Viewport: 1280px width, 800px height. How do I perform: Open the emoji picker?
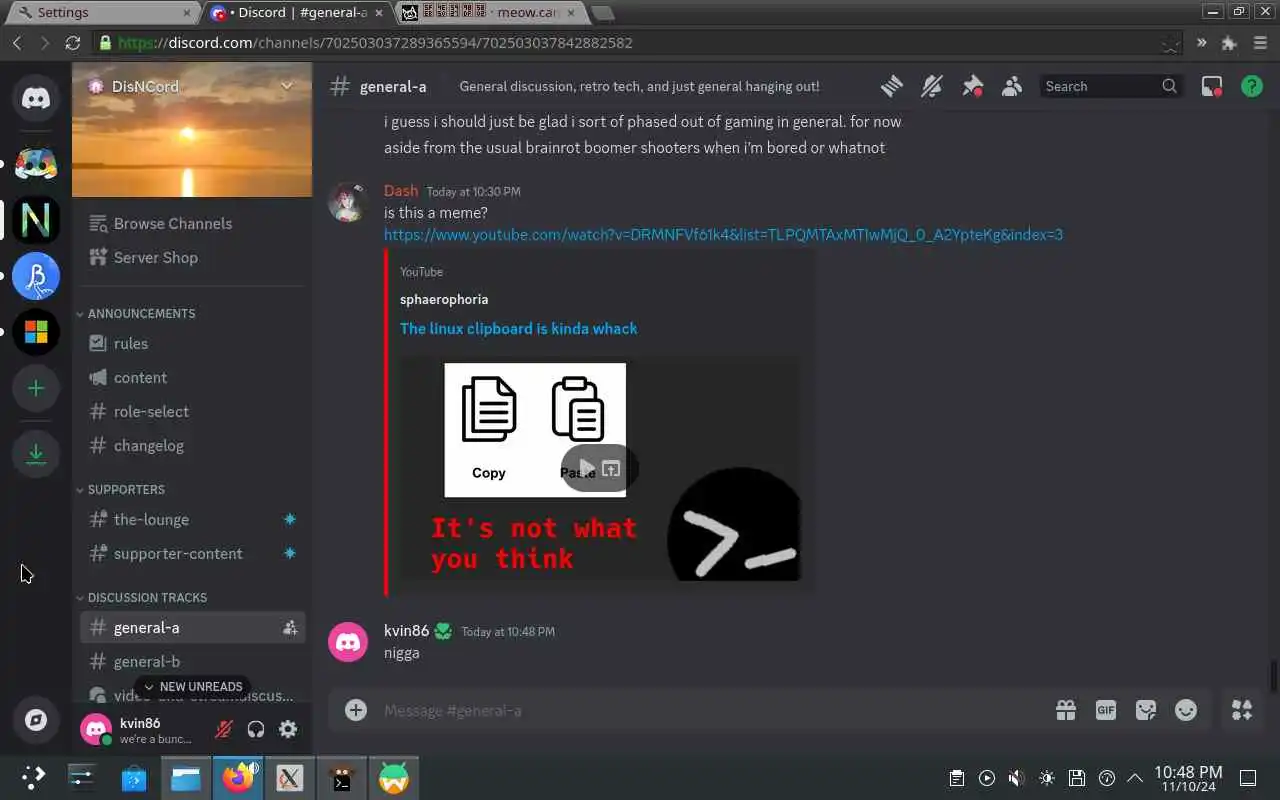[1186, 710]
